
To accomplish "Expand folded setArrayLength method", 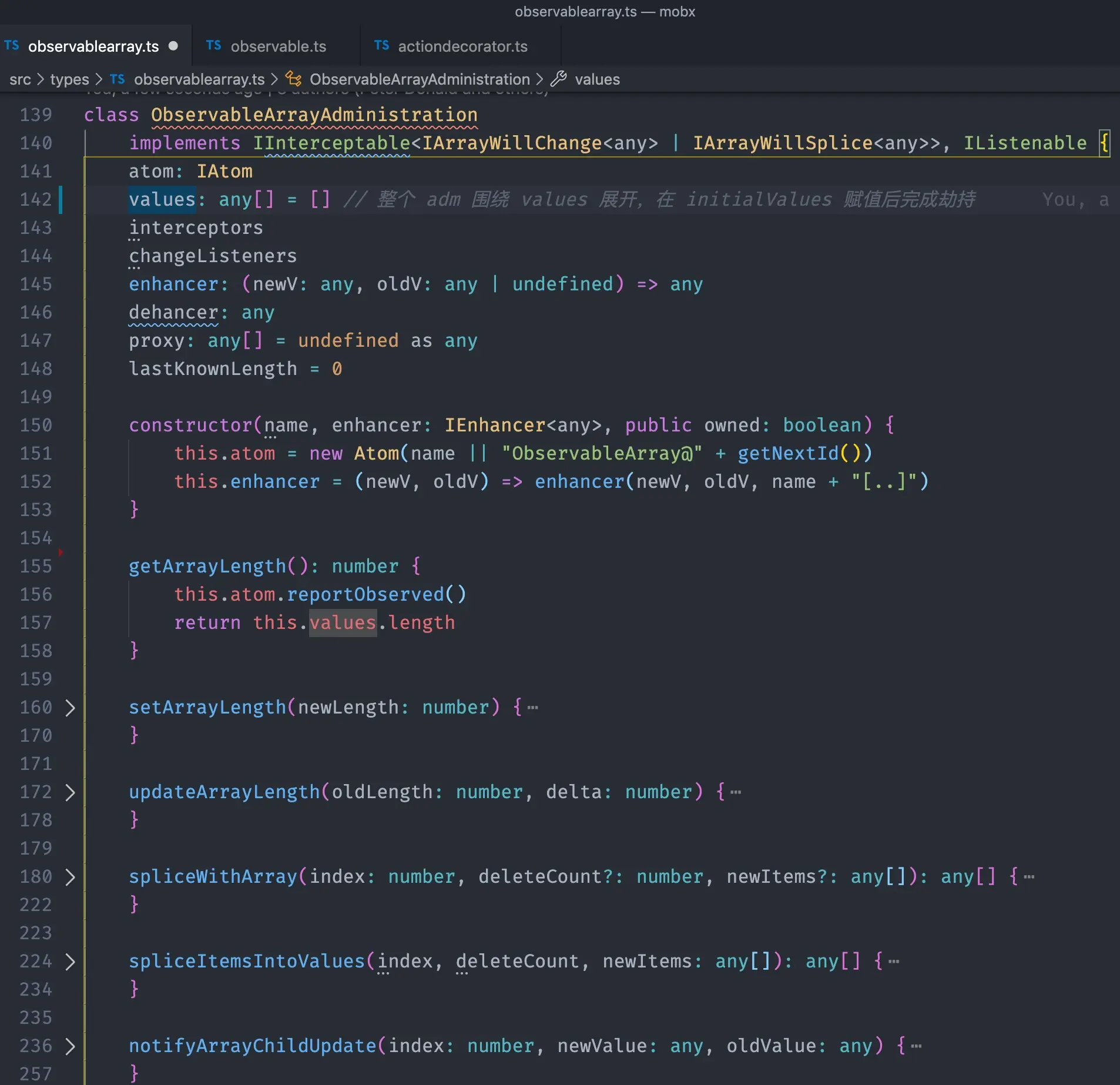I will tap(70, 708).
